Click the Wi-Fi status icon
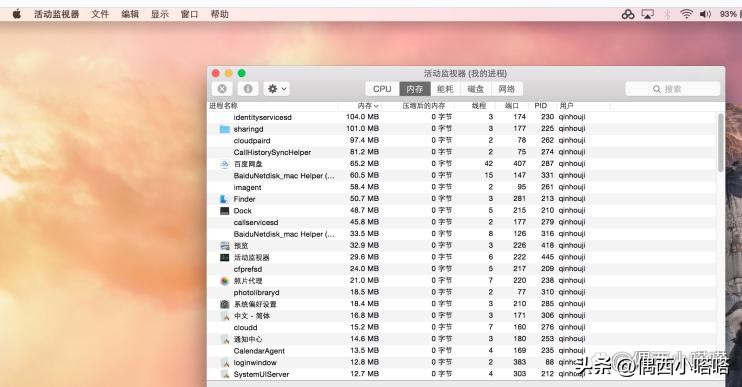The image size is (742, 387). point(686,14)
